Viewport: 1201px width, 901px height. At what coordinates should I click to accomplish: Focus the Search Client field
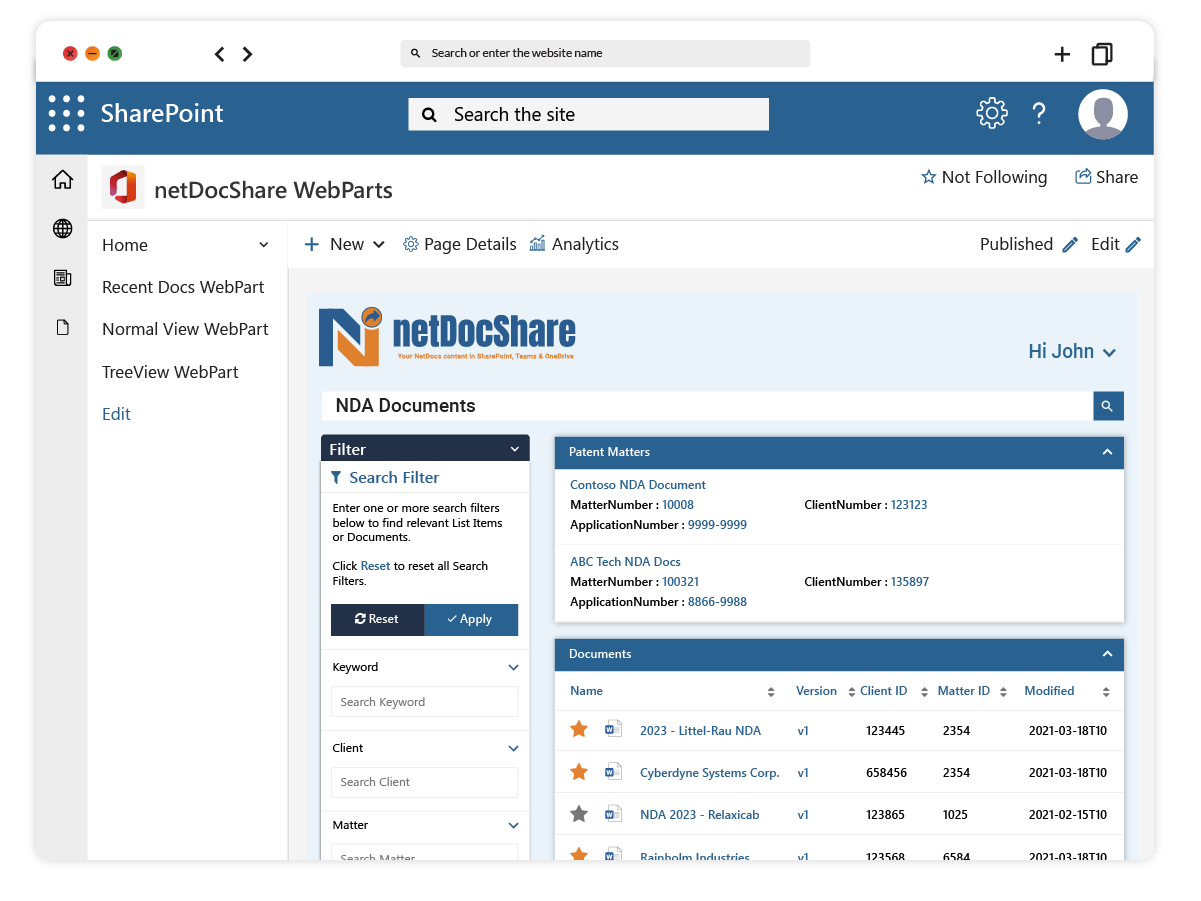click(424, 782)
